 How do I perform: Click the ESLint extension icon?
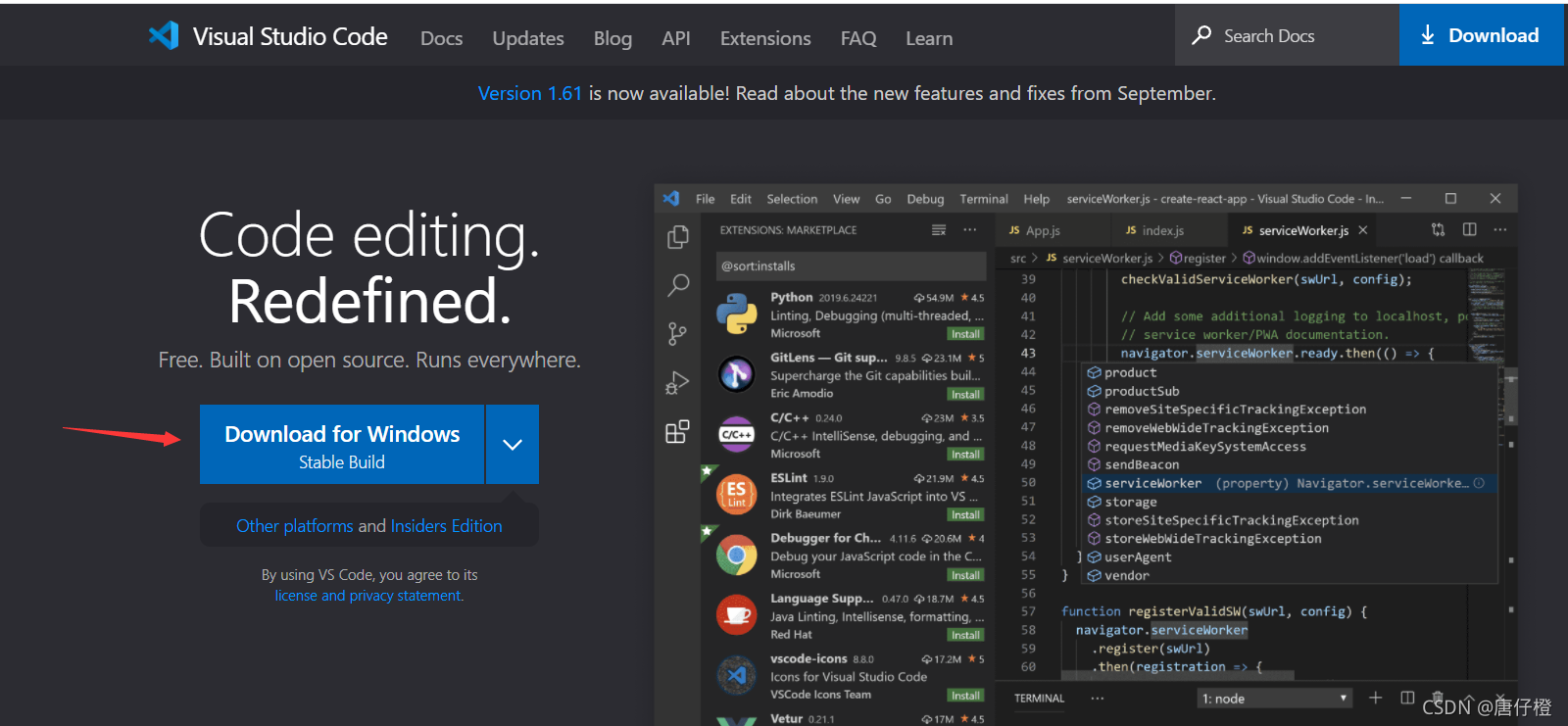(736, 495)
